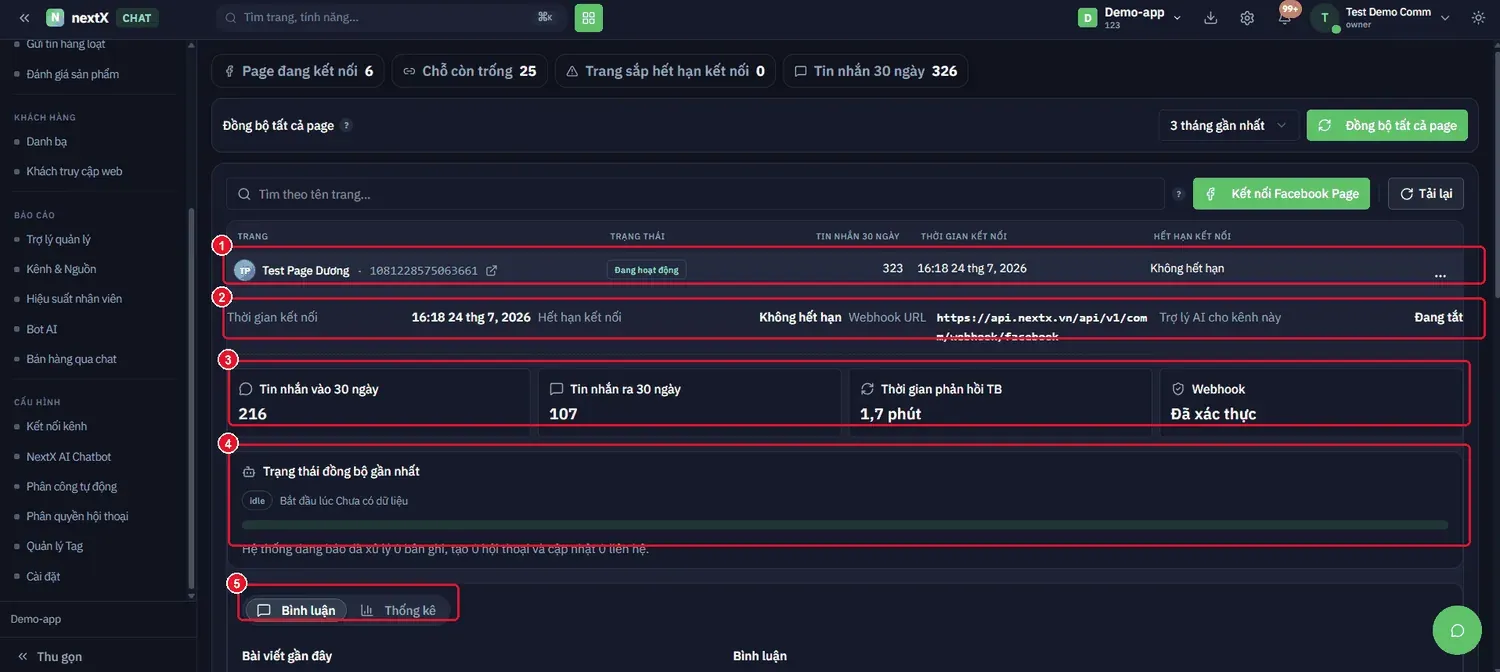Click the Webhook URL api.nextx.vn text
The image size is (1500, 672).
[x=1041, y=326]
